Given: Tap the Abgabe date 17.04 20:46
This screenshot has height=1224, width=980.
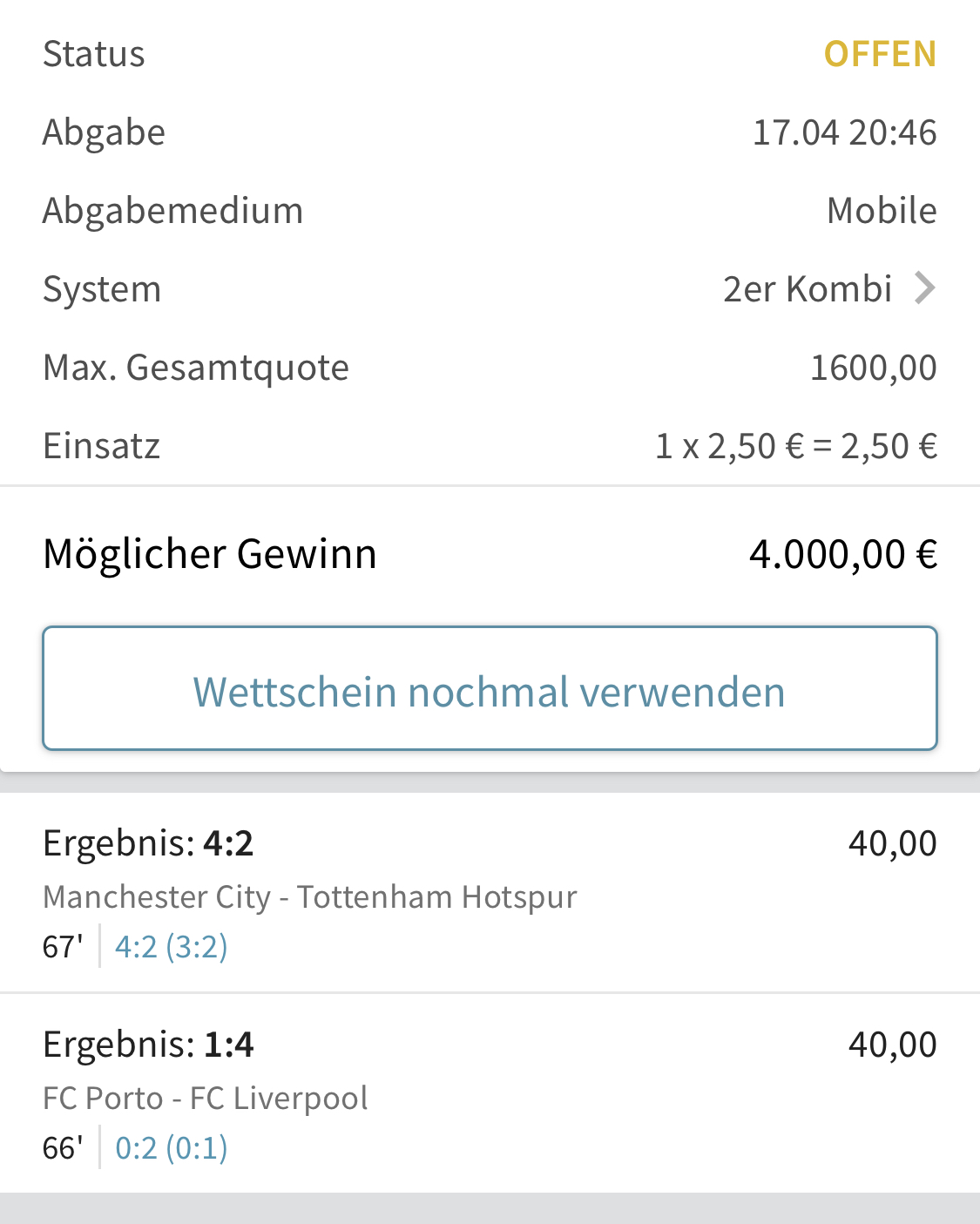Looking at the screenshot, I should 844,132.
